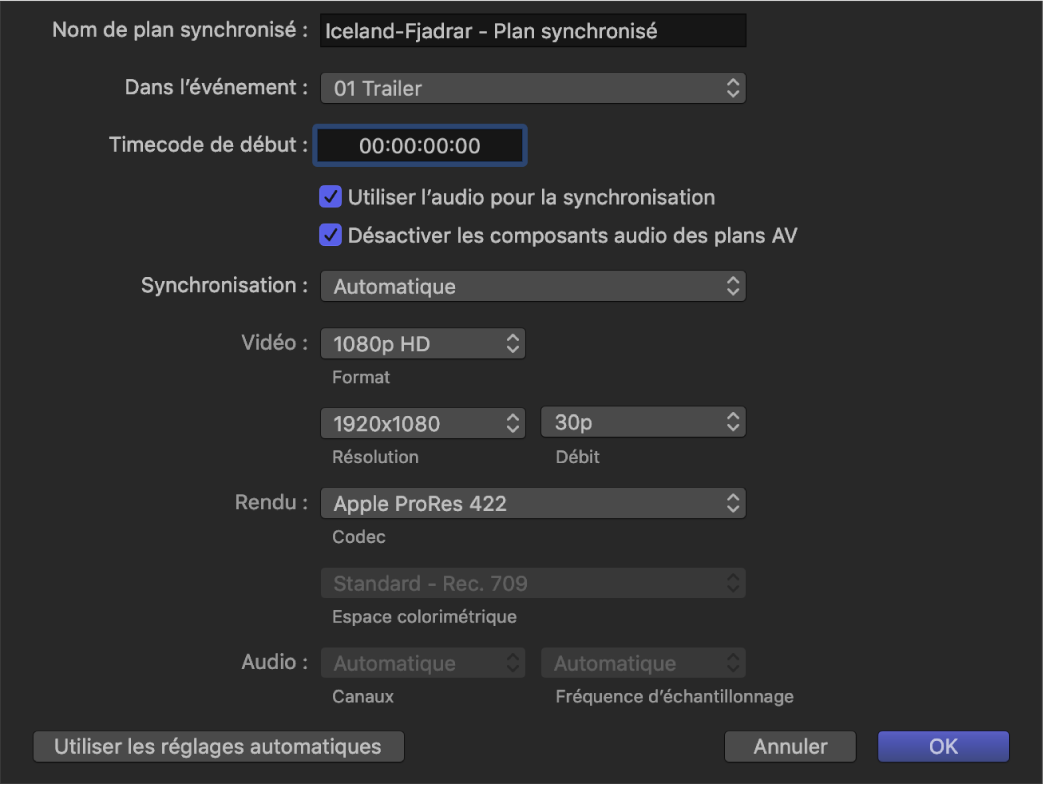The image size is (1043, 785).
Task: Disable "Utiliser l'audio pour la synchronisation"
Action: pyautogui.click(x=330, y=197)
